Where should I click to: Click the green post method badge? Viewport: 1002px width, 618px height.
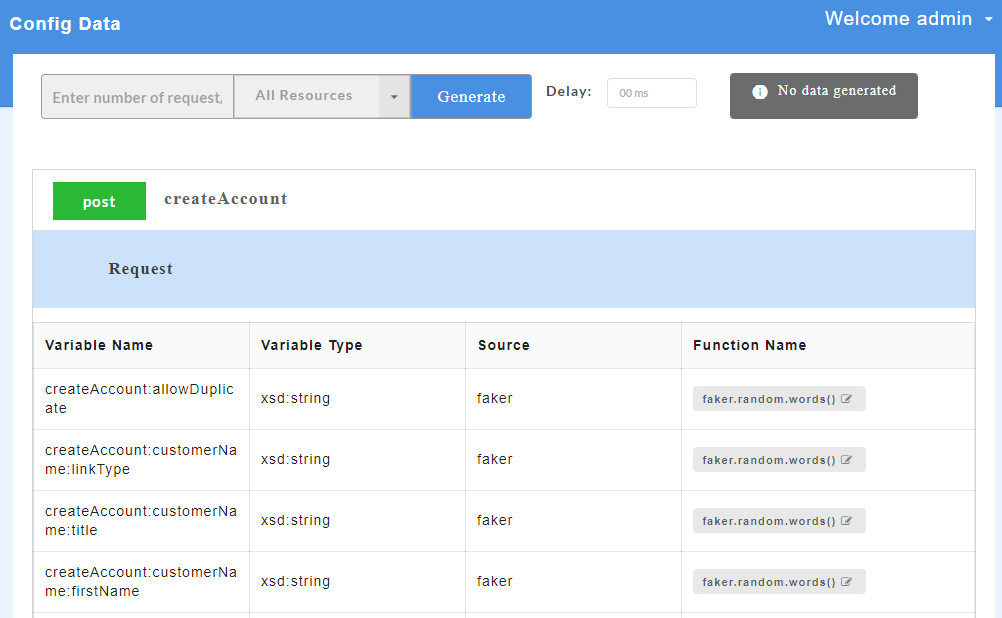(99, 201)
